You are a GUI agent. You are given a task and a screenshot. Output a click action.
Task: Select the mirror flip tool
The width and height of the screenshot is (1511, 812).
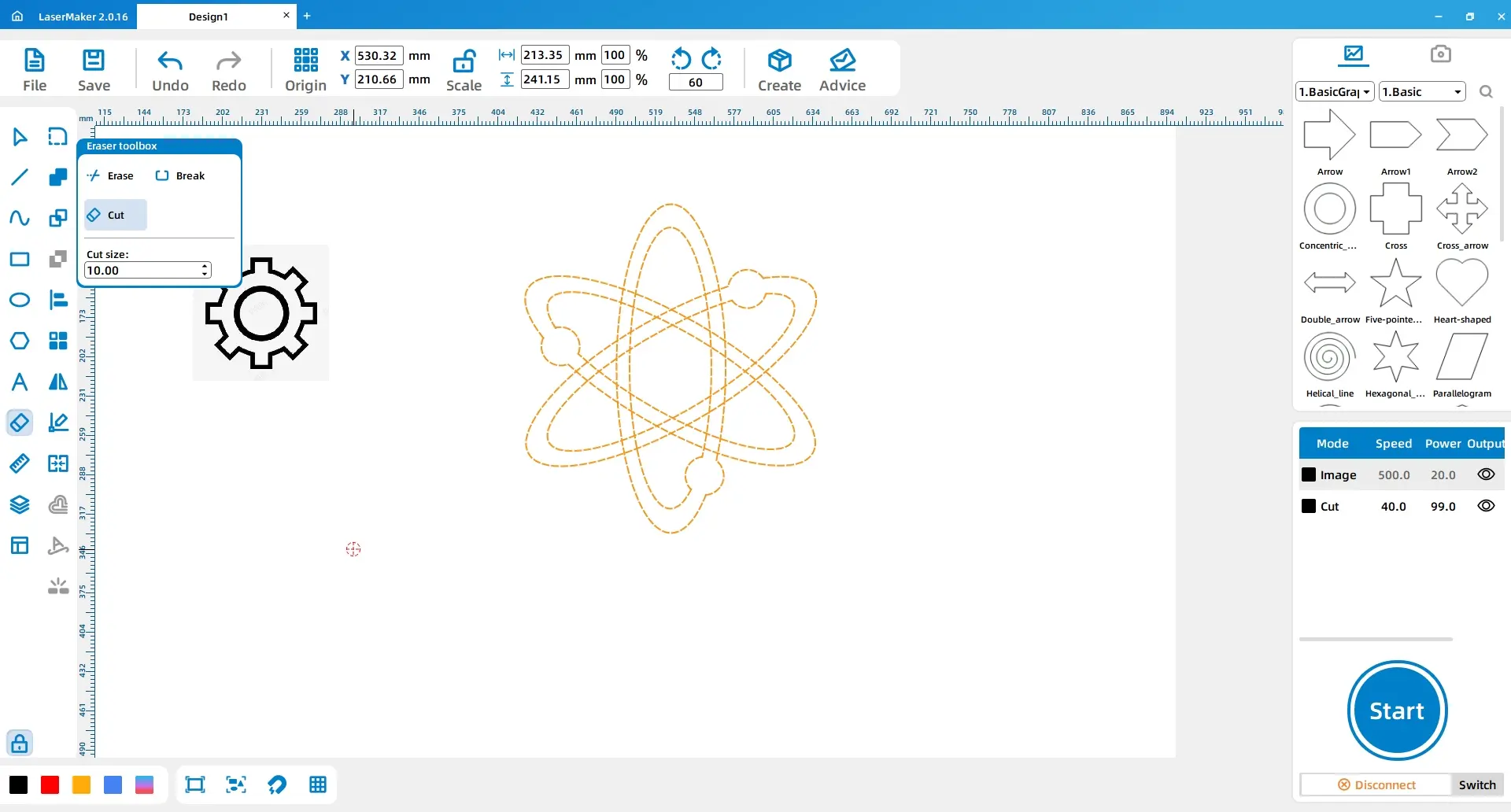click(x=58, y=382)
